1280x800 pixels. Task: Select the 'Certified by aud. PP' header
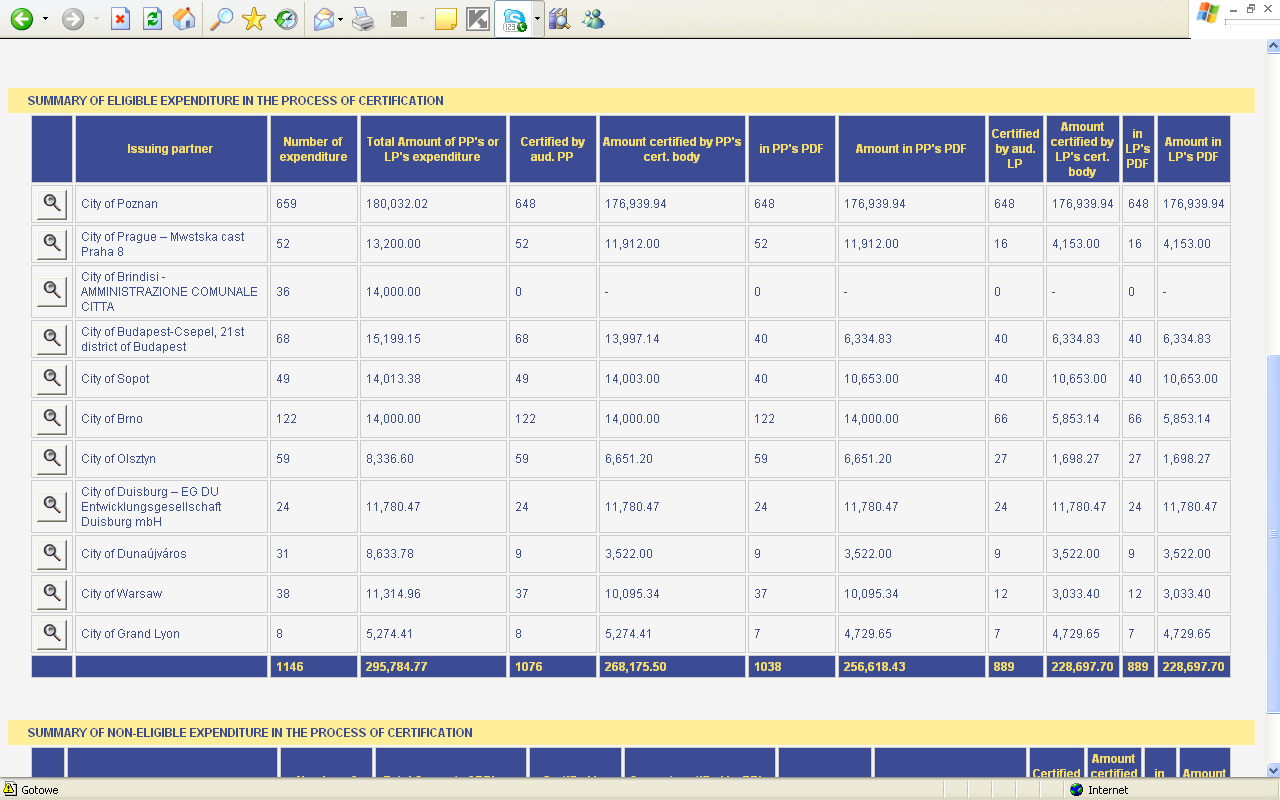552,149
